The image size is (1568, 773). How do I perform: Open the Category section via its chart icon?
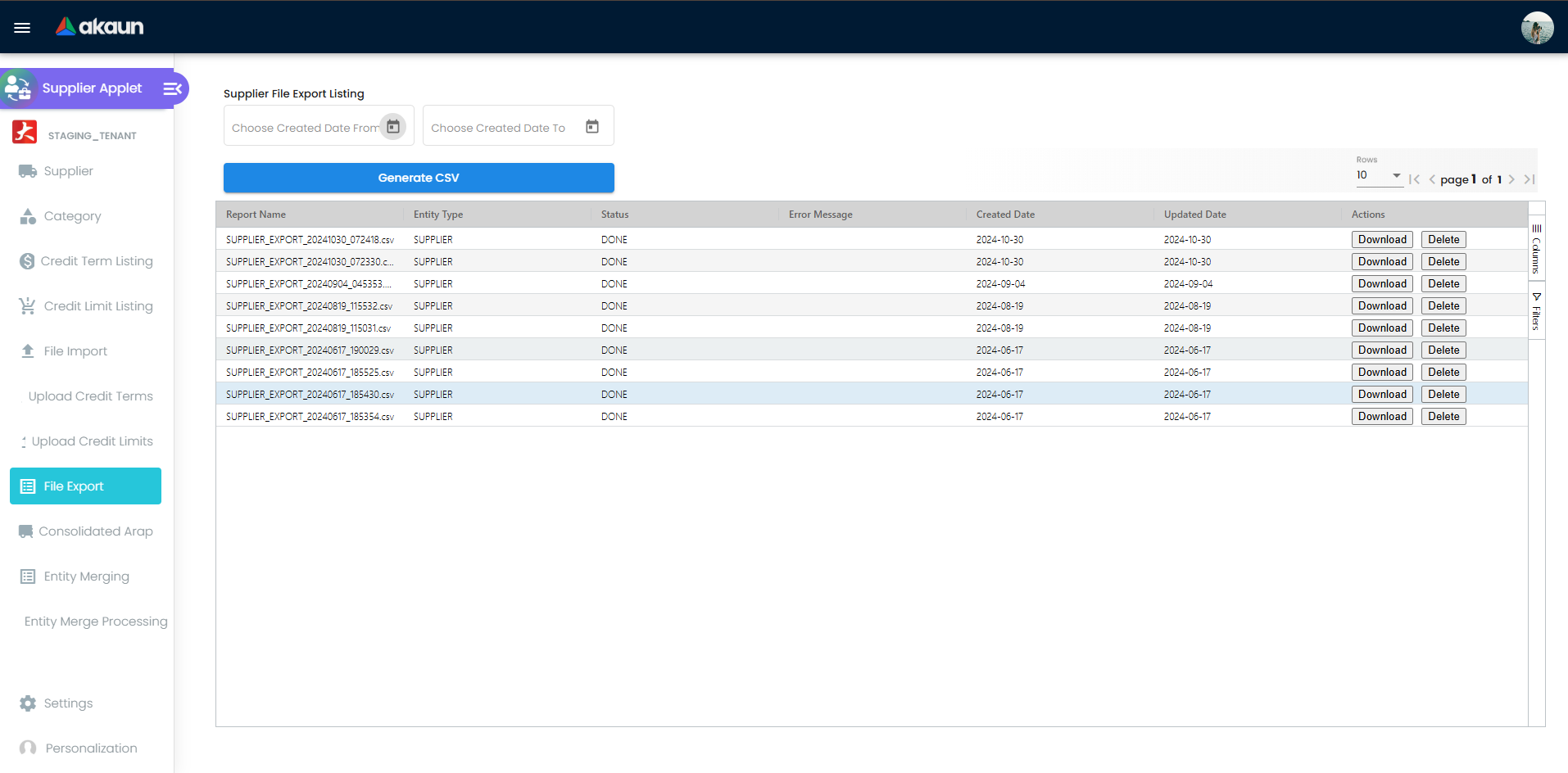[x=27, y=216]
